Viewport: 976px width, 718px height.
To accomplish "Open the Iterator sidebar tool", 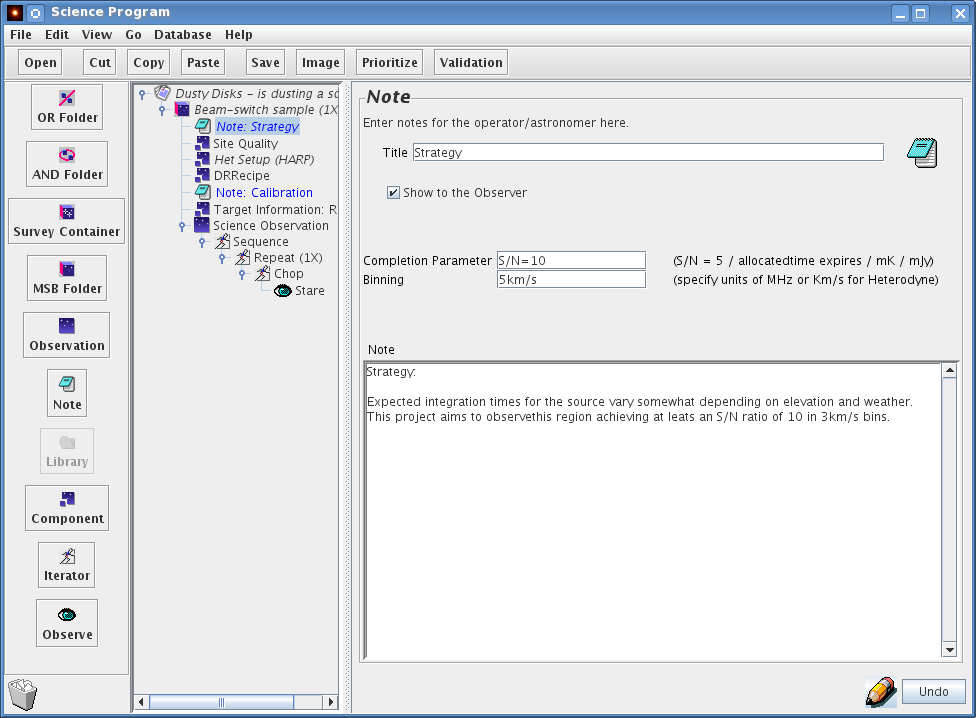I will [x=67, y=566].
